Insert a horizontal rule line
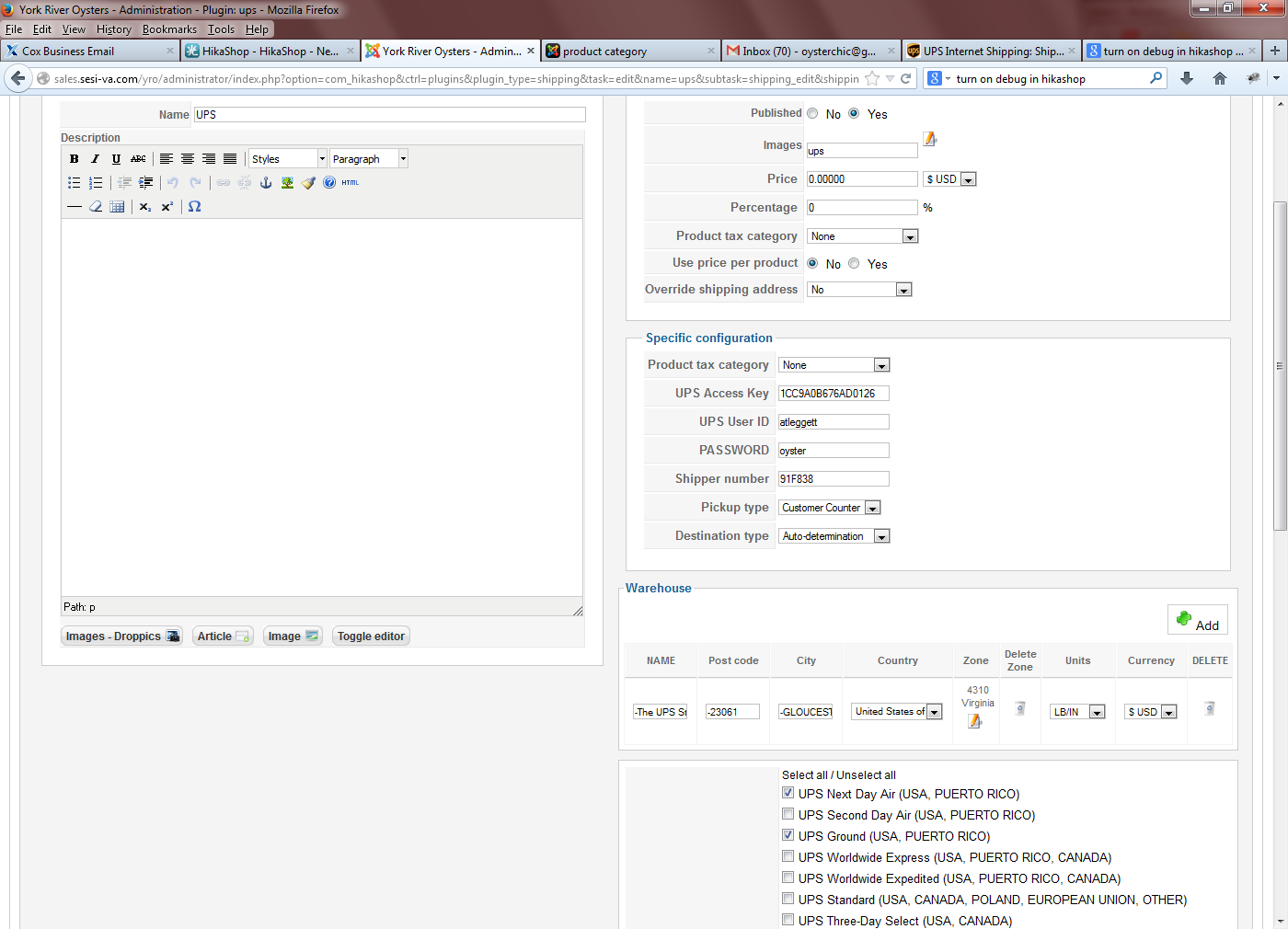The image size is (1288, 929). tap(75, 207)
